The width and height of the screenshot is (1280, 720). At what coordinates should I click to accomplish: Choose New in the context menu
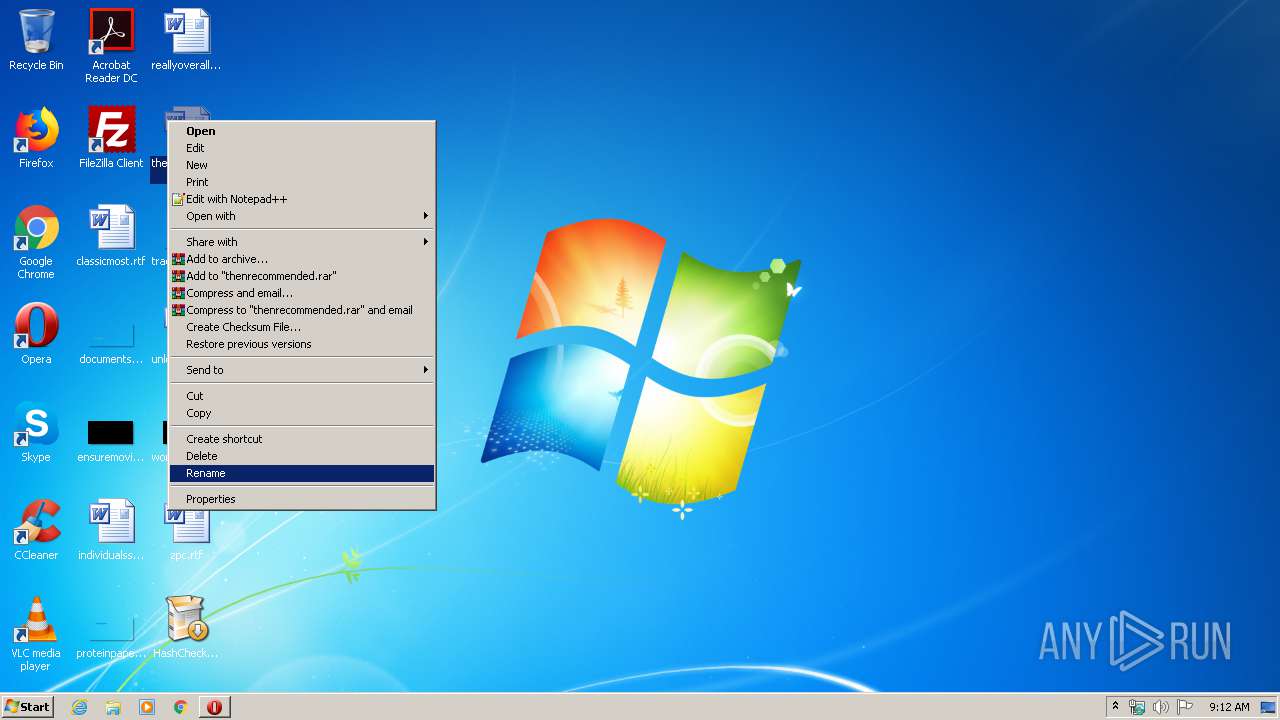tap(302, 165)
